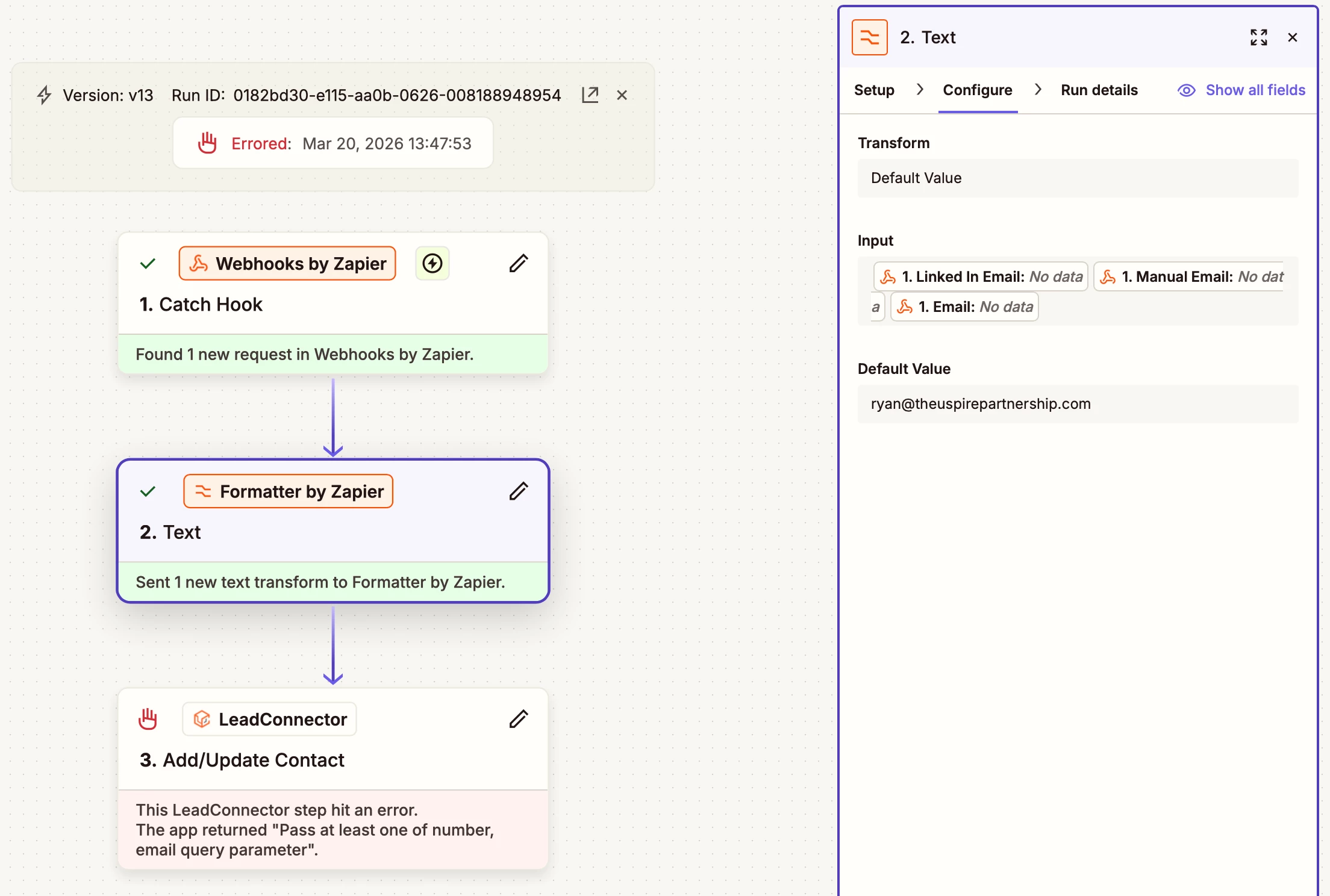Click the instant trigger lightning badge

432,263
